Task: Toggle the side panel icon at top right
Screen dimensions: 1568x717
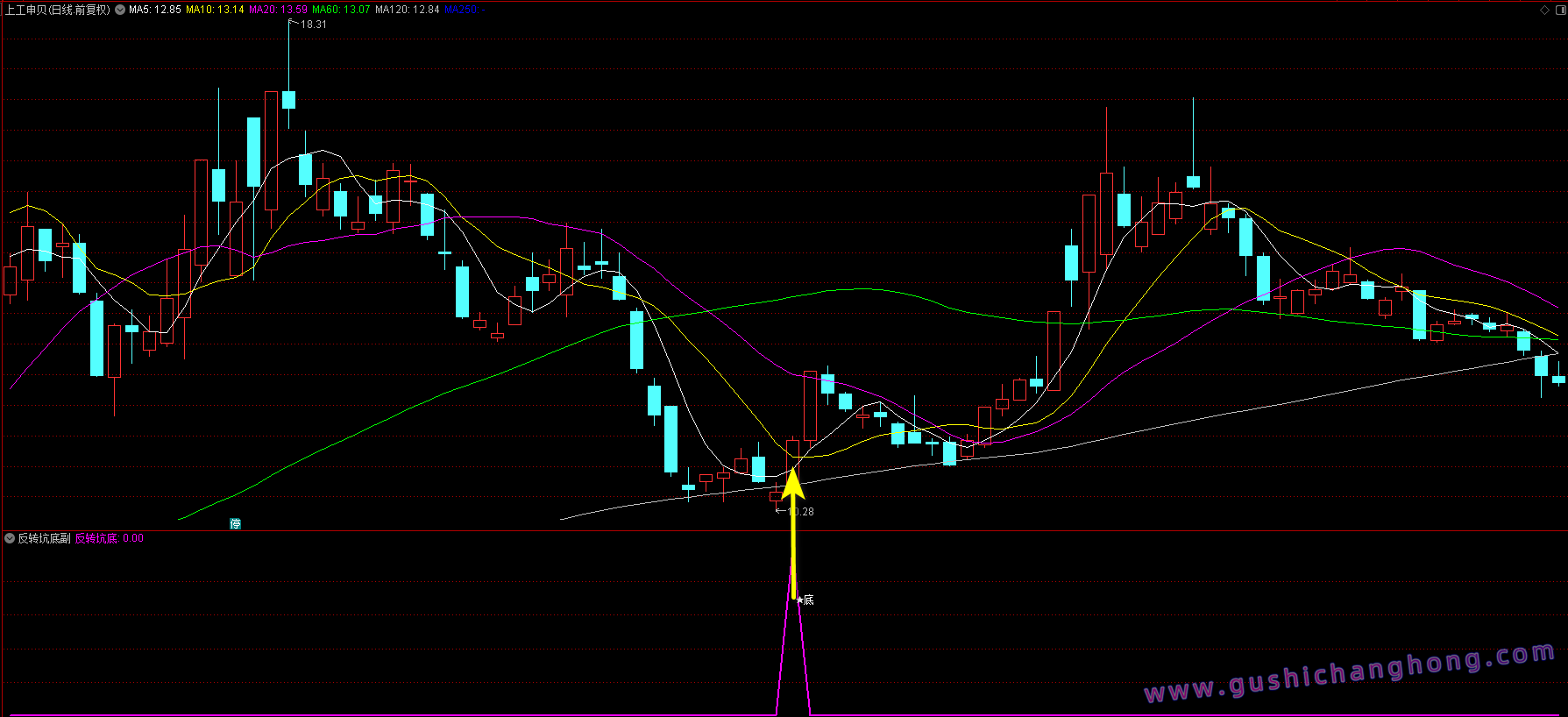Action: tap(1559, 11)
